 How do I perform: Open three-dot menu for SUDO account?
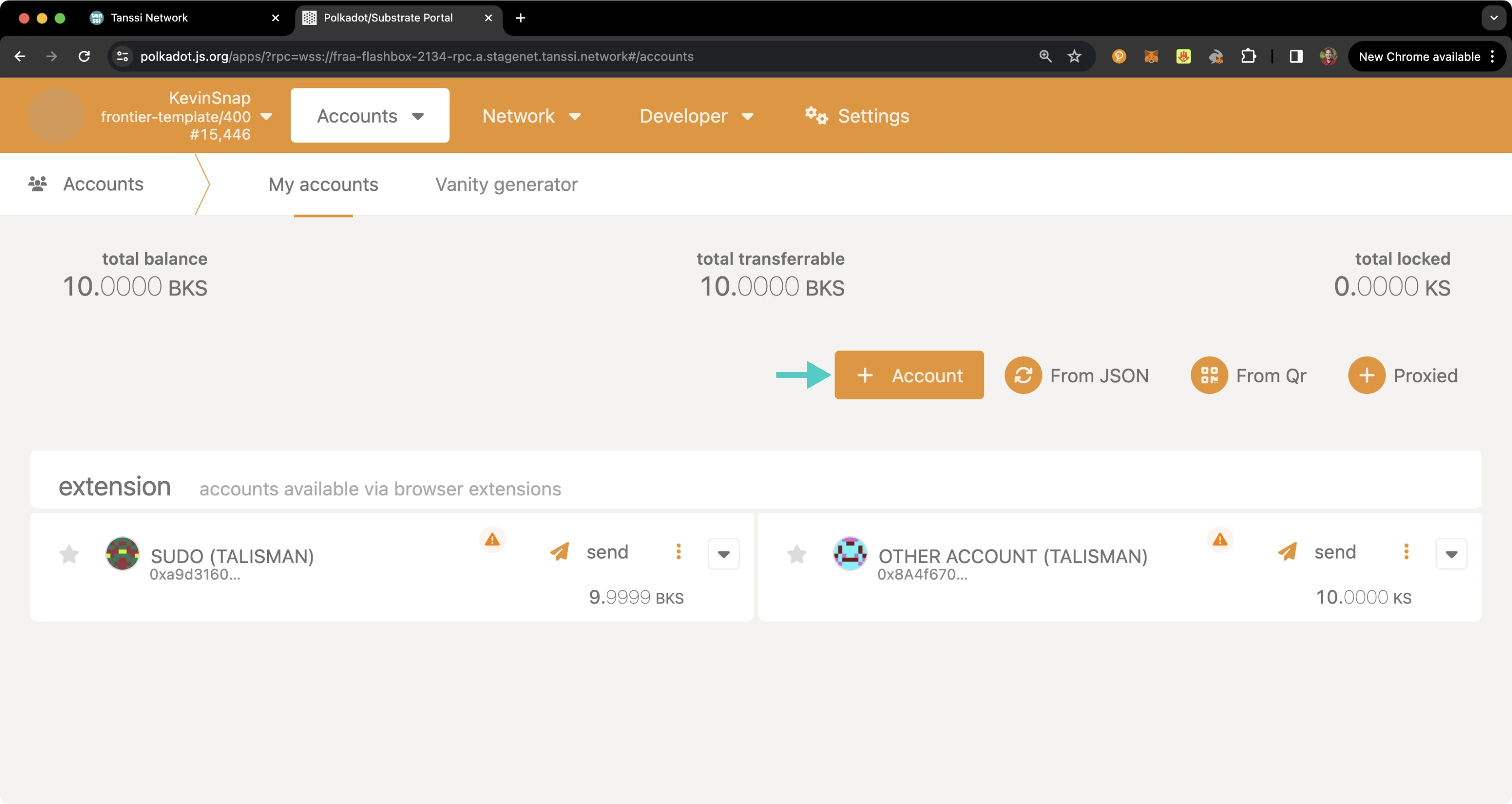pyautogui.click(x=678, y=552)
